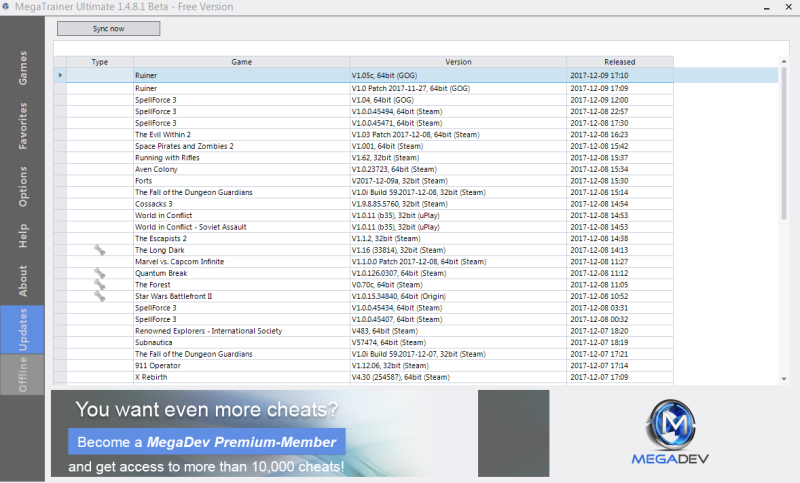Click version V57474, 64bit (Steam) cell

click(x=458, y=343)
